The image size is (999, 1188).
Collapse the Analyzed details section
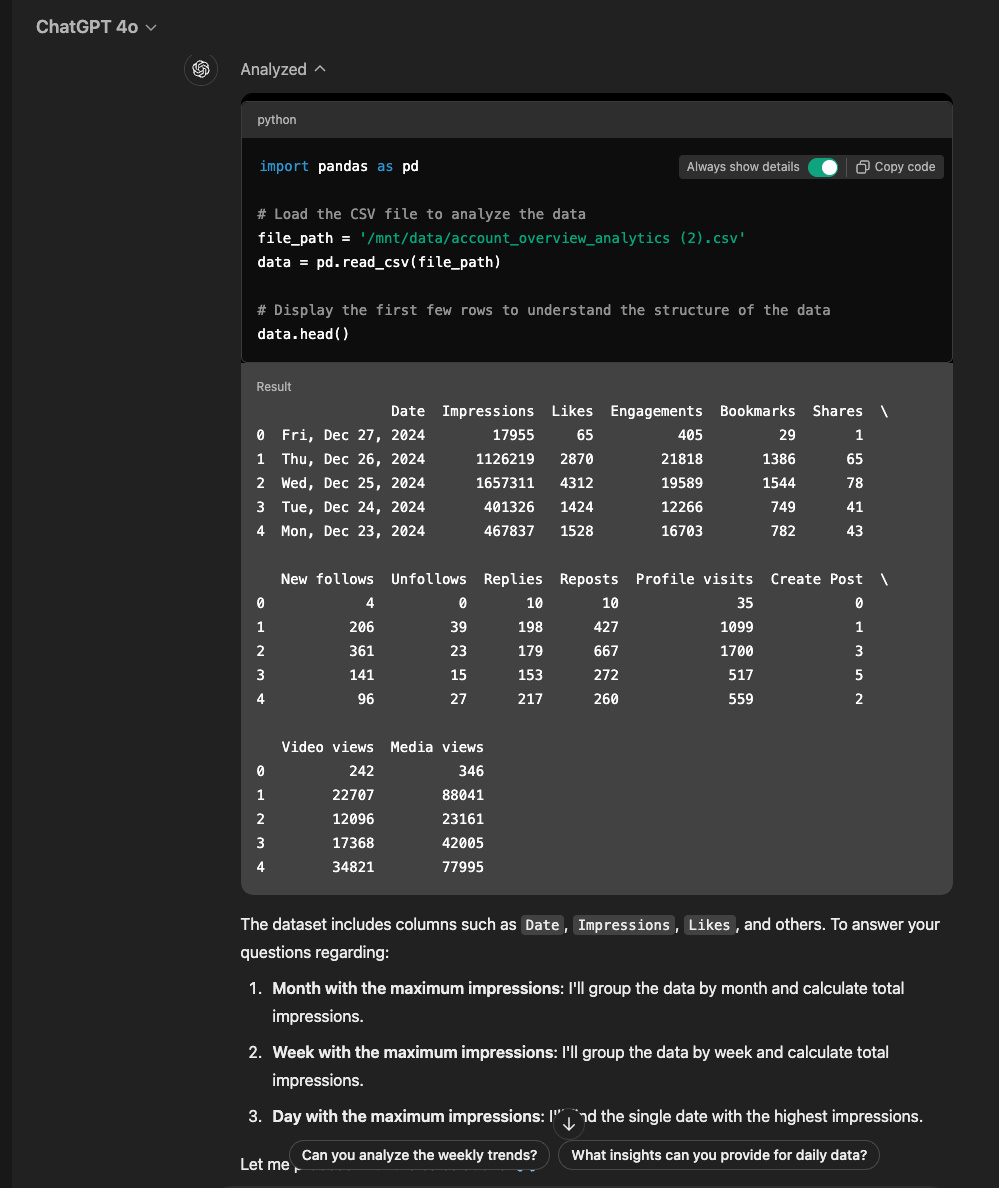(x=283, y=70)
